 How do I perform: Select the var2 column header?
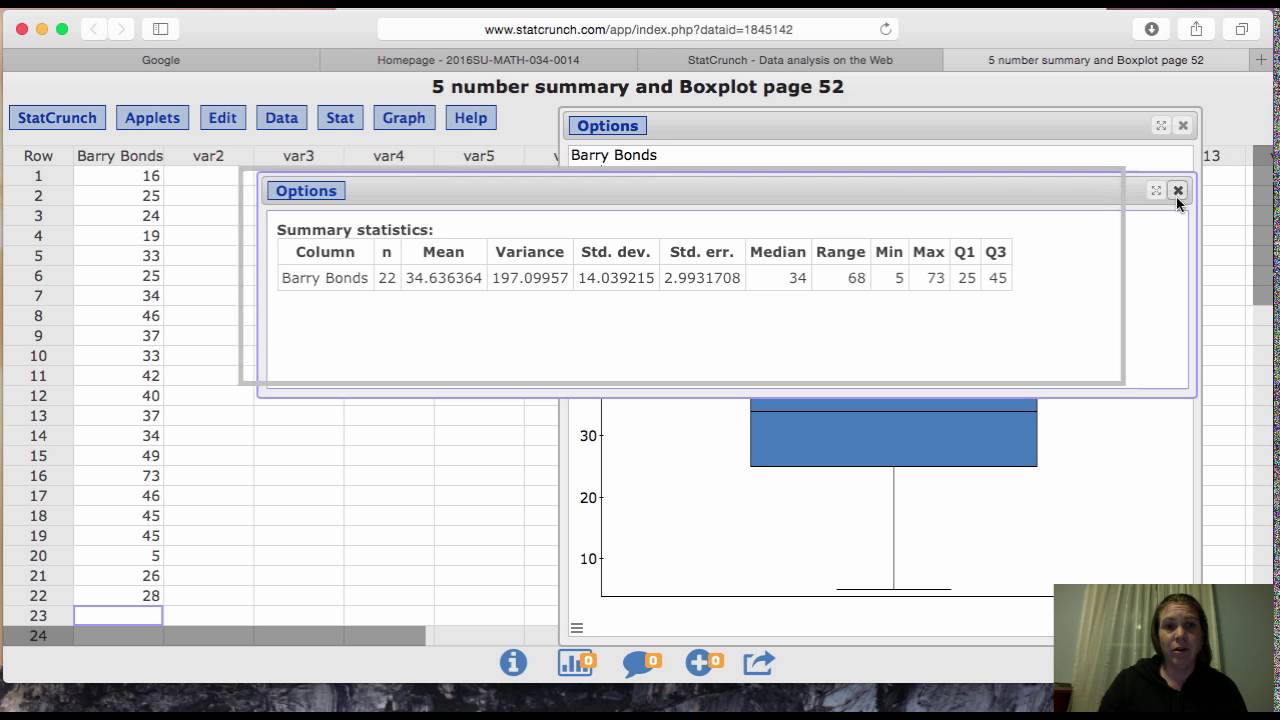208,156
